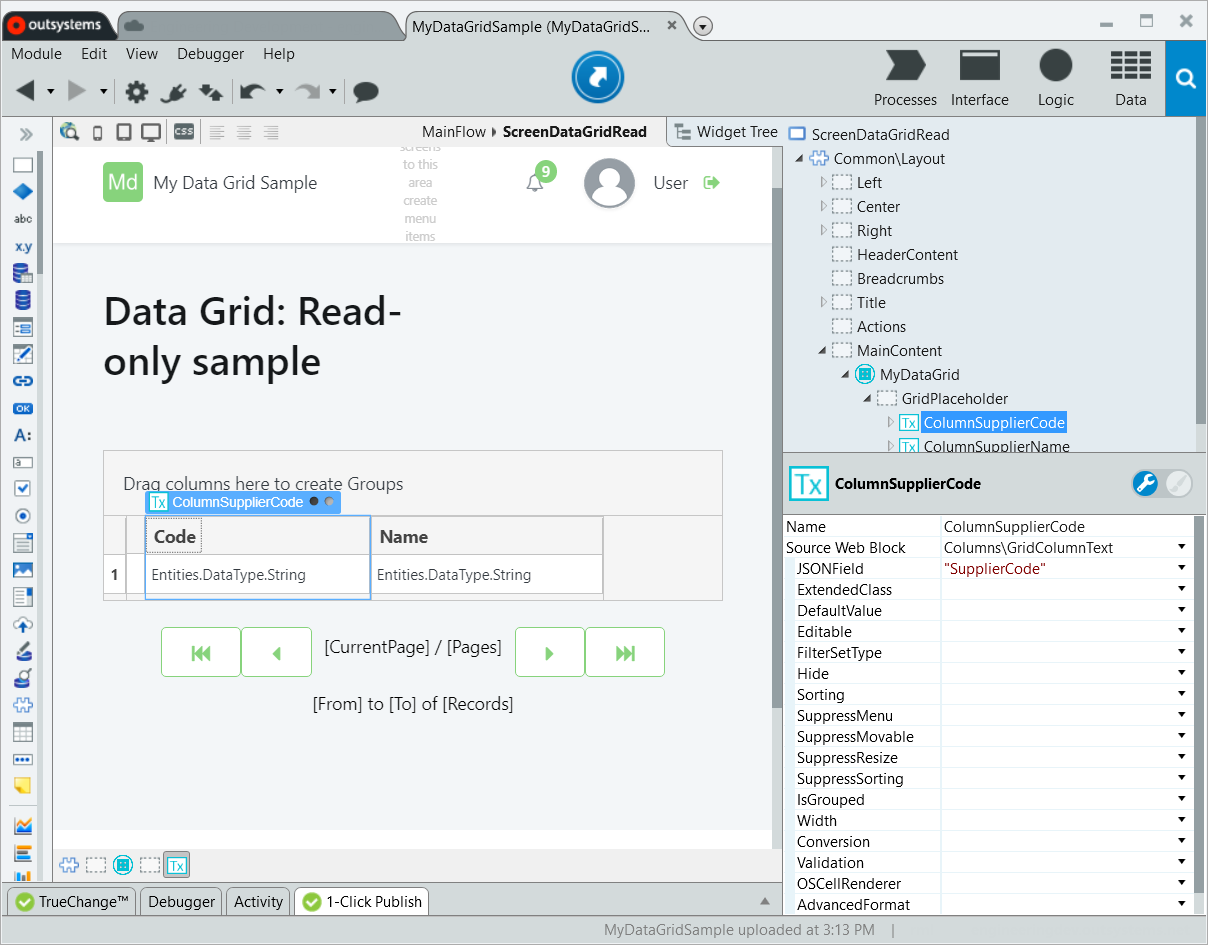
Task: Switch to phone preview mode
Action: pos(96,131)
